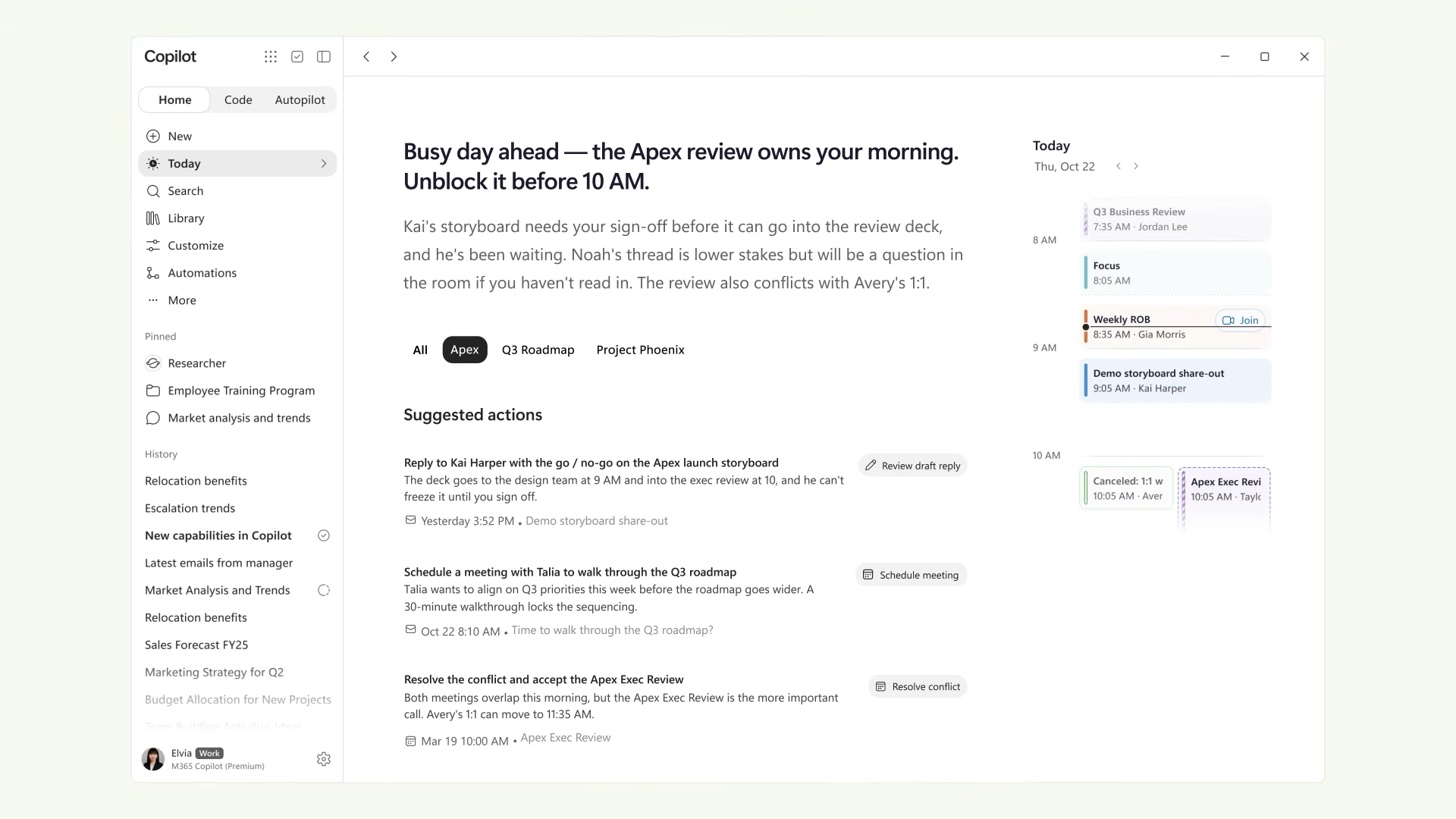Click the tasks checkmark icon in header
Image resolution: width=1456 pixels, height=819 pixels.
(297, 57)
